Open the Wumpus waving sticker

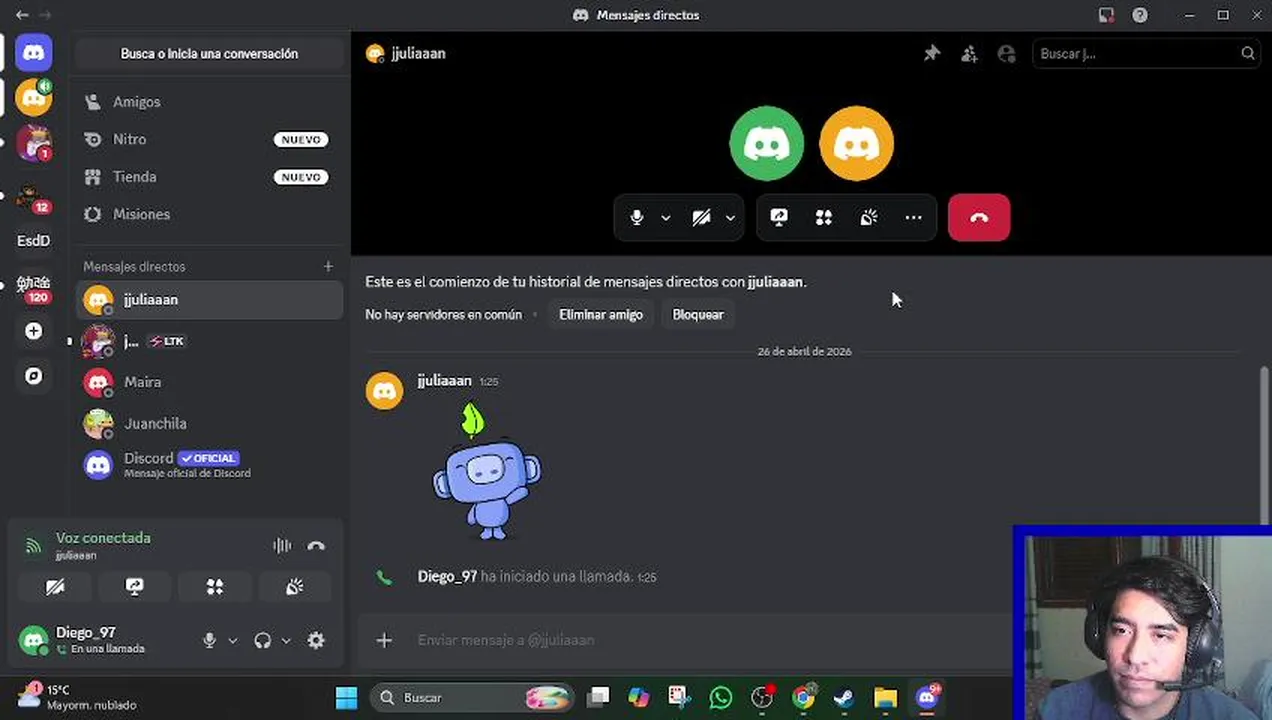pos(487,470)
